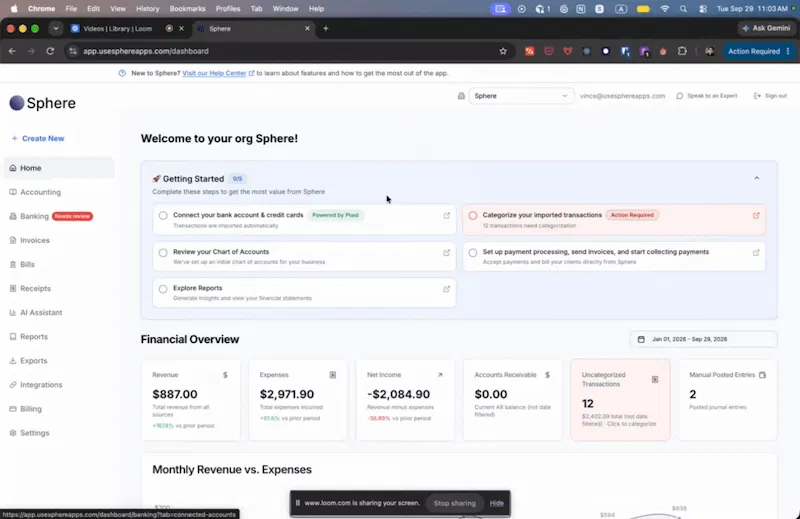Open Bills in sidebar
The height and width of the screenshot is (519, 800).
[x=27, y=264]
